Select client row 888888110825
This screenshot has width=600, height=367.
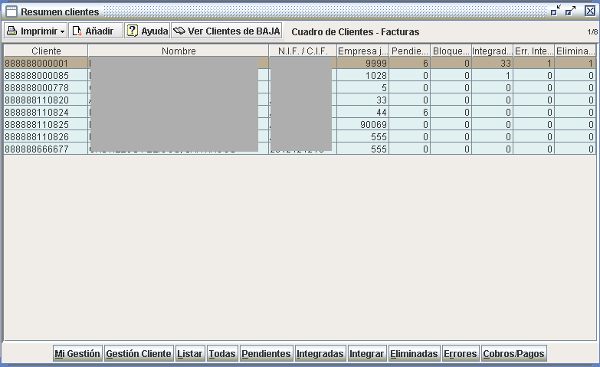click(x=300, y=124)
